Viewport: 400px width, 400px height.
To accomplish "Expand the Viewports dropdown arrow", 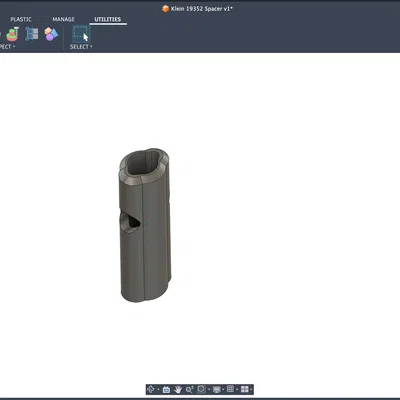I will (x=251, y=390).
